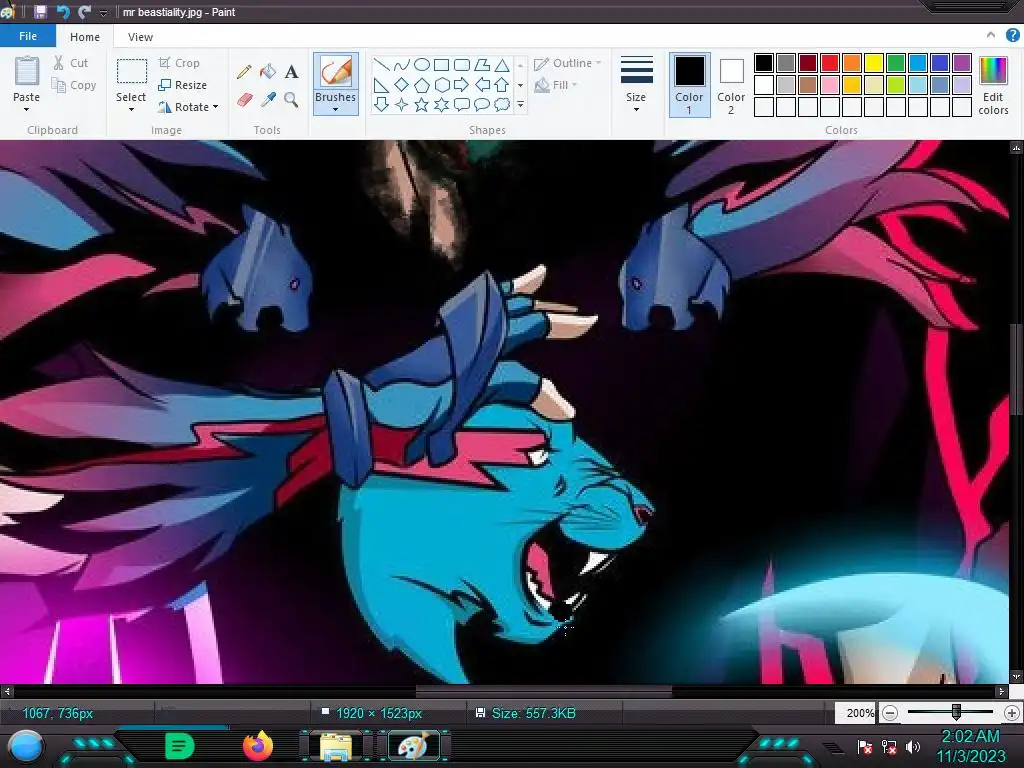1024x768 pixels.
Task: Open the Customize Quick Access Toolbar arrow
Action: (x=103, y=12)
